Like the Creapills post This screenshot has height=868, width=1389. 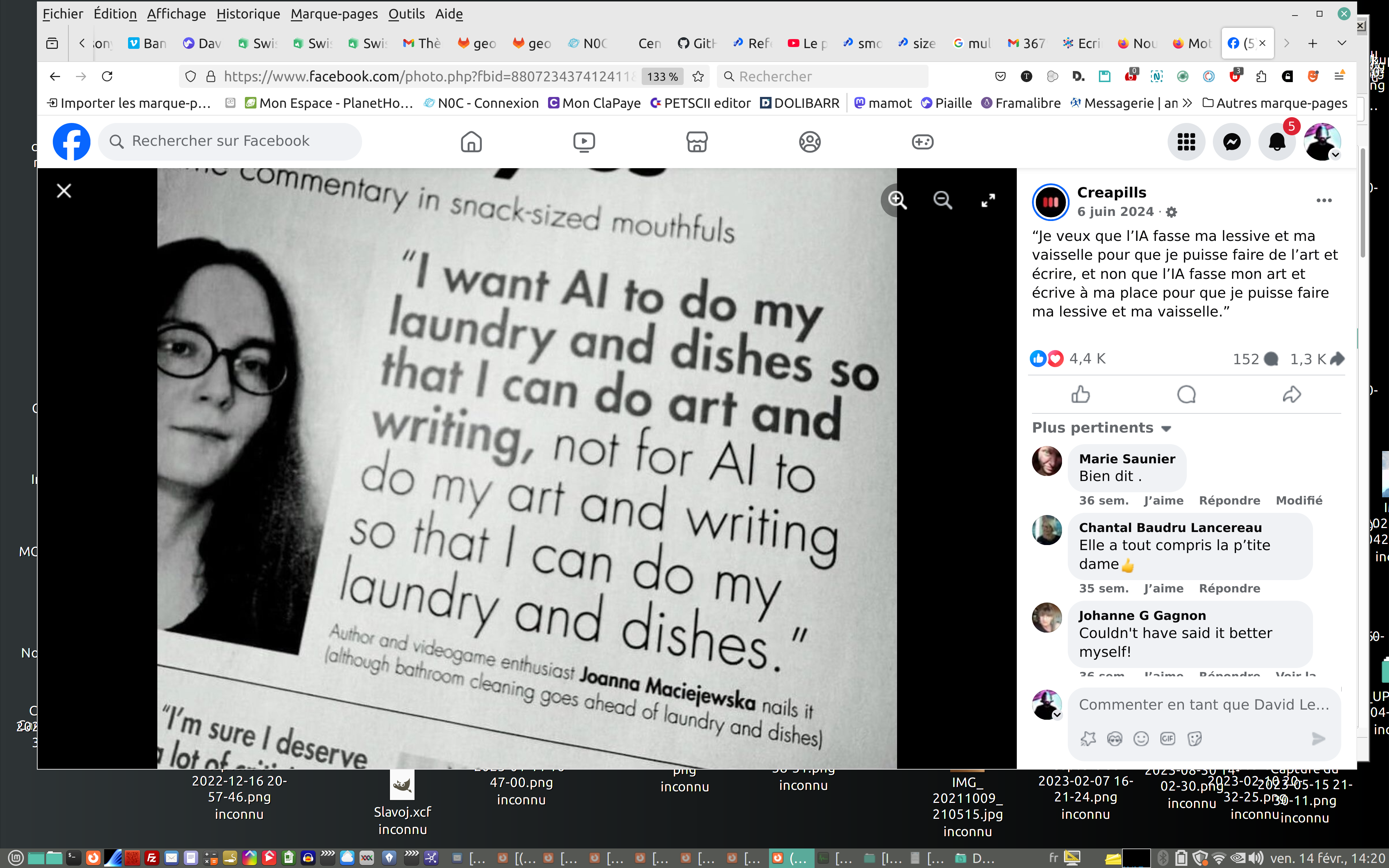[x=1080, y=394]
